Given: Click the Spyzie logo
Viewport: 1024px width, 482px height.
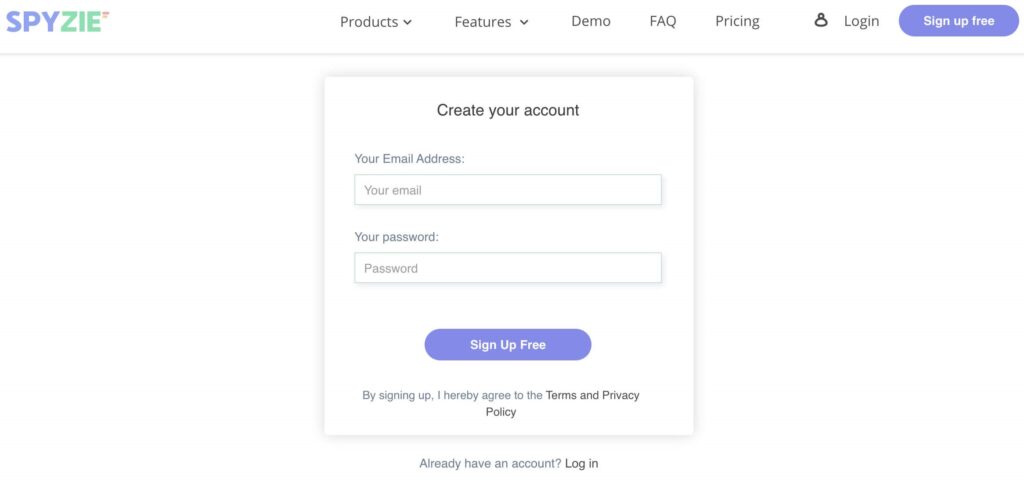Looking at the screenshot, I should tap(57, 22).
